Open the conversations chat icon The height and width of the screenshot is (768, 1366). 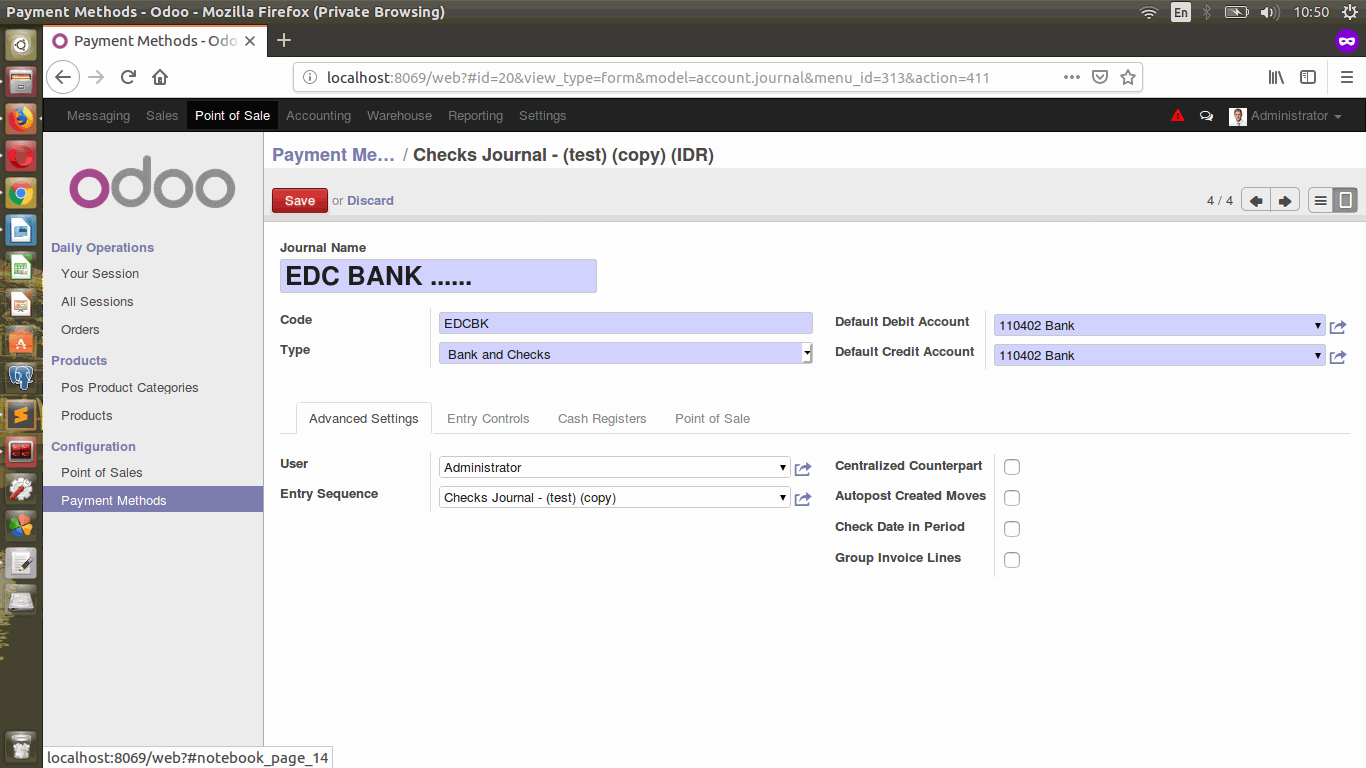click(1206, 116)
